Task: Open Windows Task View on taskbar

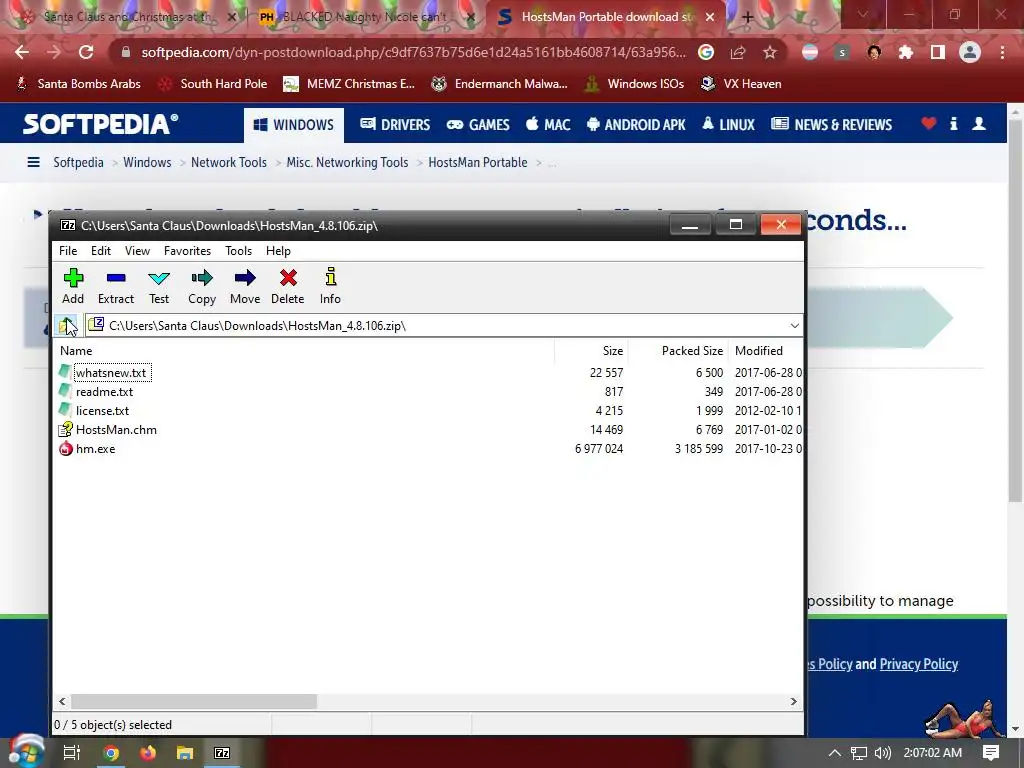Action: click(x=72, y=753)
